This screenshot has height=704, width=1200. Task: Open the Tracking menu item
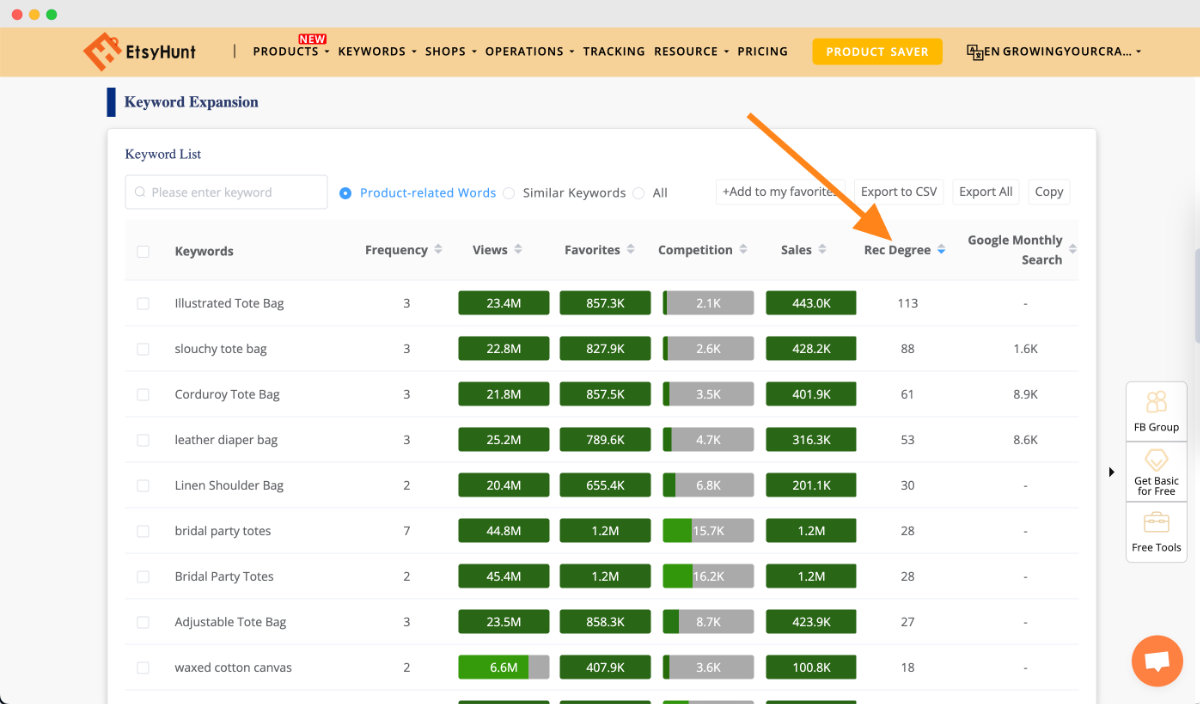[613, 51]
